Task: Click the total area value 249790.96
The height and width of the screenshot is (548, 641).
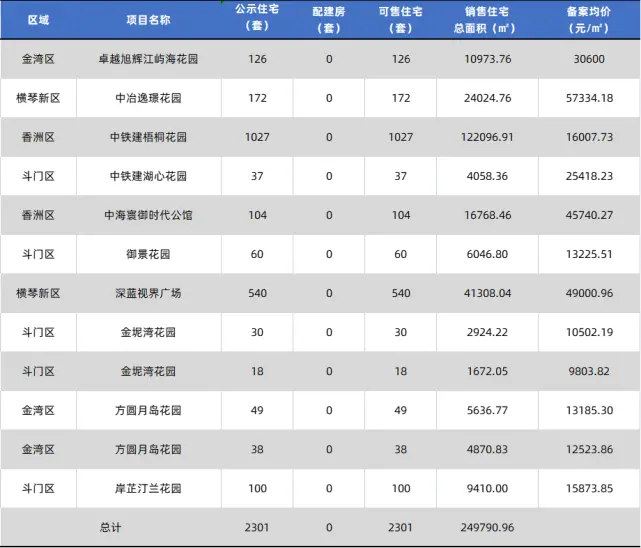Action: [x=487, y=527]
